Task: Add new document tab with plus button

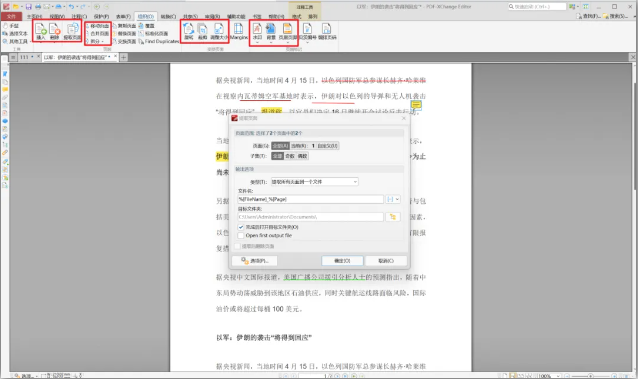Action: coord(123,57)
